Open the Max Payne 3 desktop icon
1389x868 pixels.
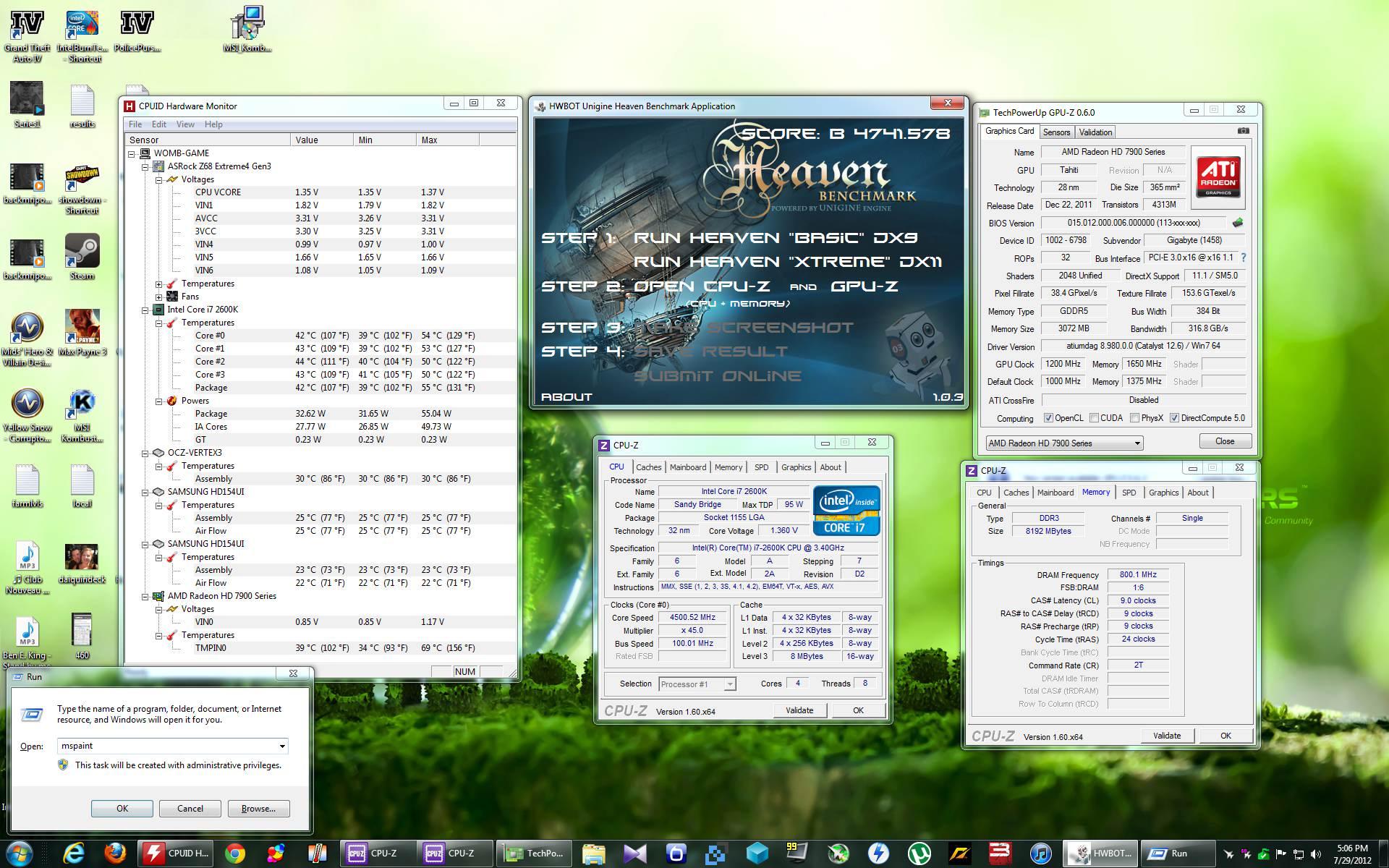[82, 333]
